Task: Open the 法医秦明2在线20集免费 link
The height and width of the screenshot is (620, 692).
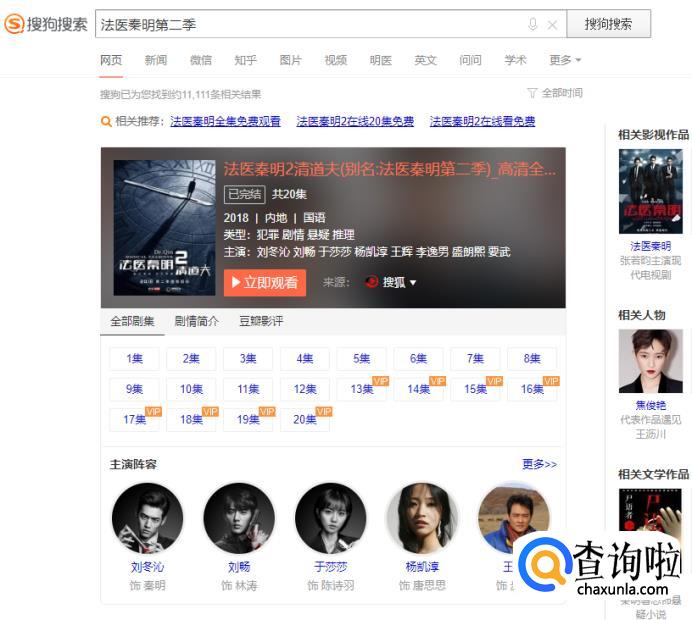Action: click(x=355, y=121)
